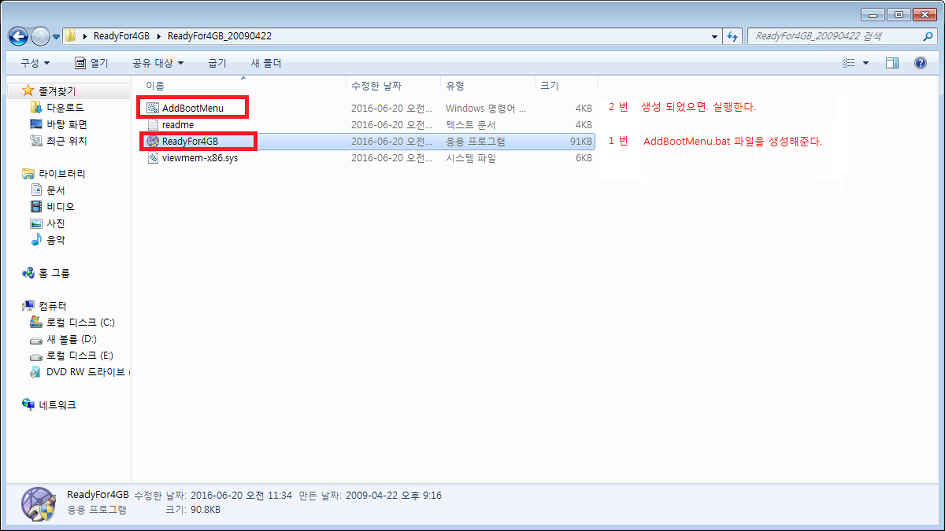
Task: Click the Refresh button beside address bar
Action: [732, 36]
